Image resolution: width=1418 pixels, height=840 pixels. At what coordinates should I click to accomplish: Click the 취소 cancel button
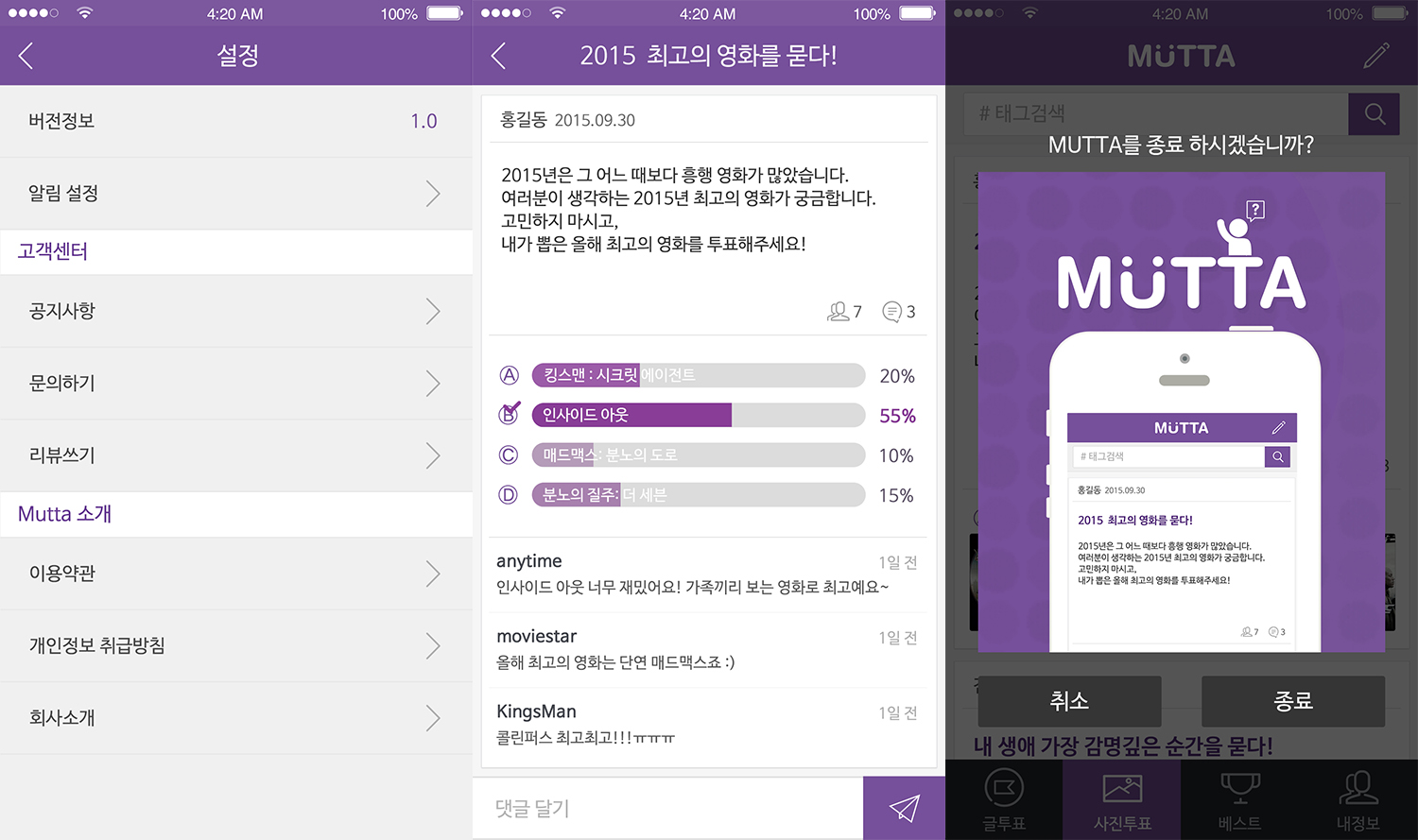click(1069, 701)
